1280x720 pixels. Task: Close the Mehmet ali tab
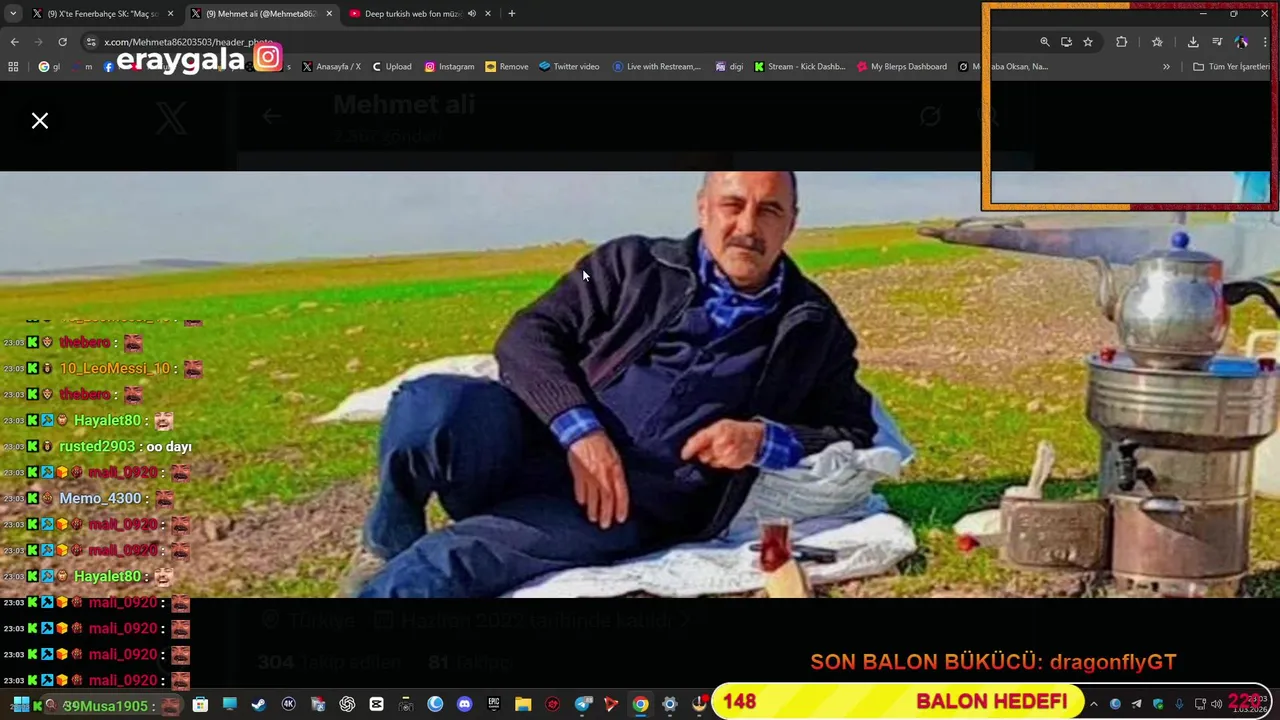(329, 14)
